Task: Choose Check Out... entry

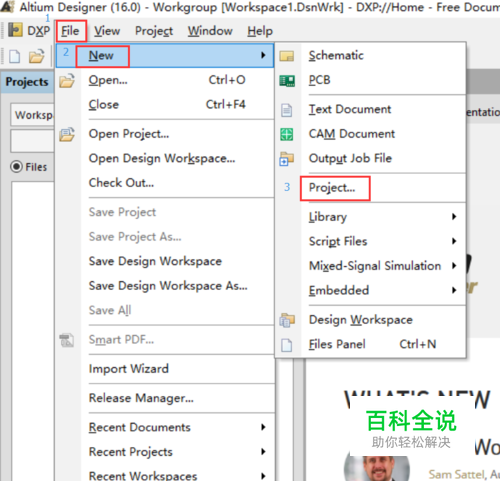Action: coord(165,183)
